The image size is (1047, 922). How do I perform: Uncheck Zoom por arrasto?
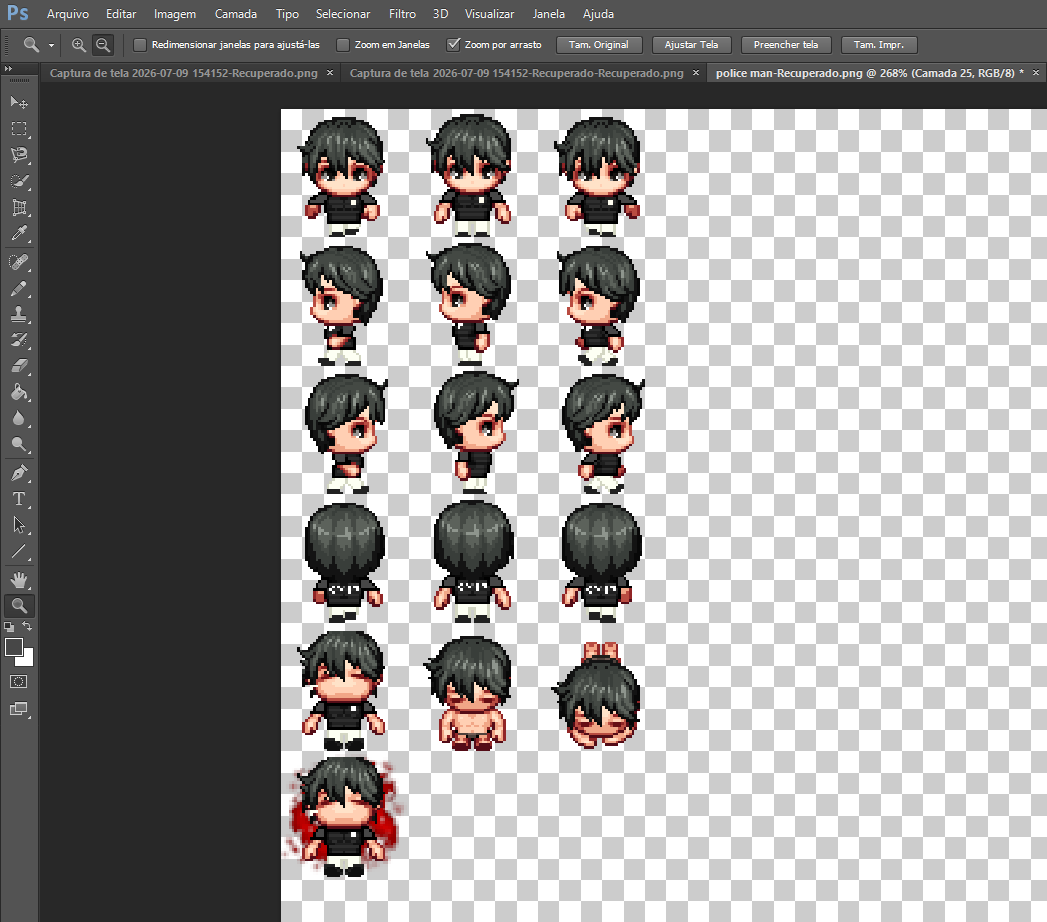click(x=453, y=45)
